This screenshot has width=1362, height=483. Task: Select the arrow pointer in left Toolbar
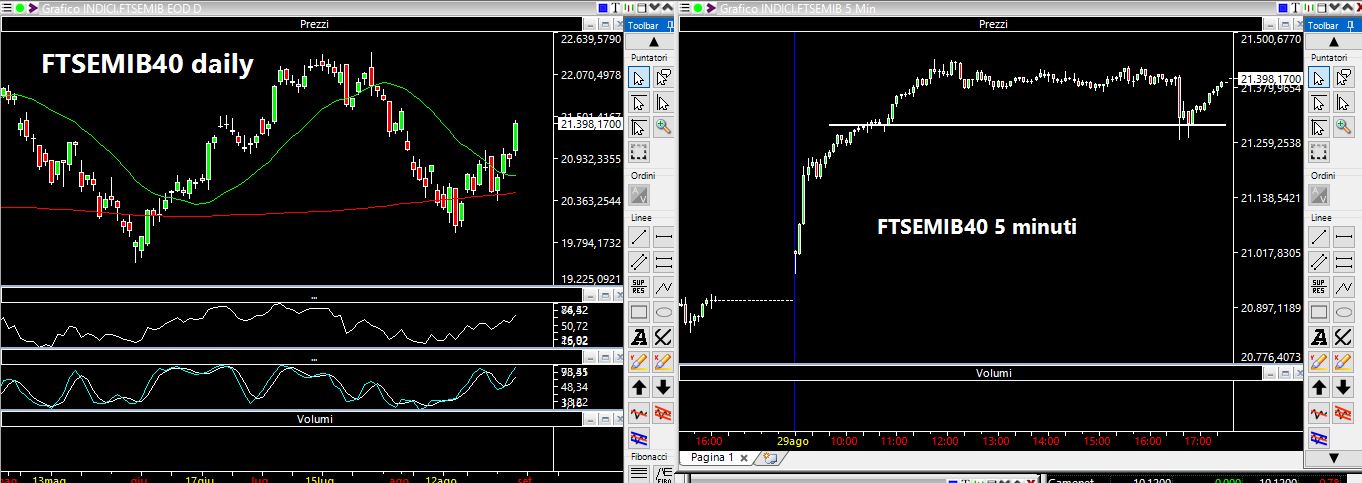(x=639, y=77)
